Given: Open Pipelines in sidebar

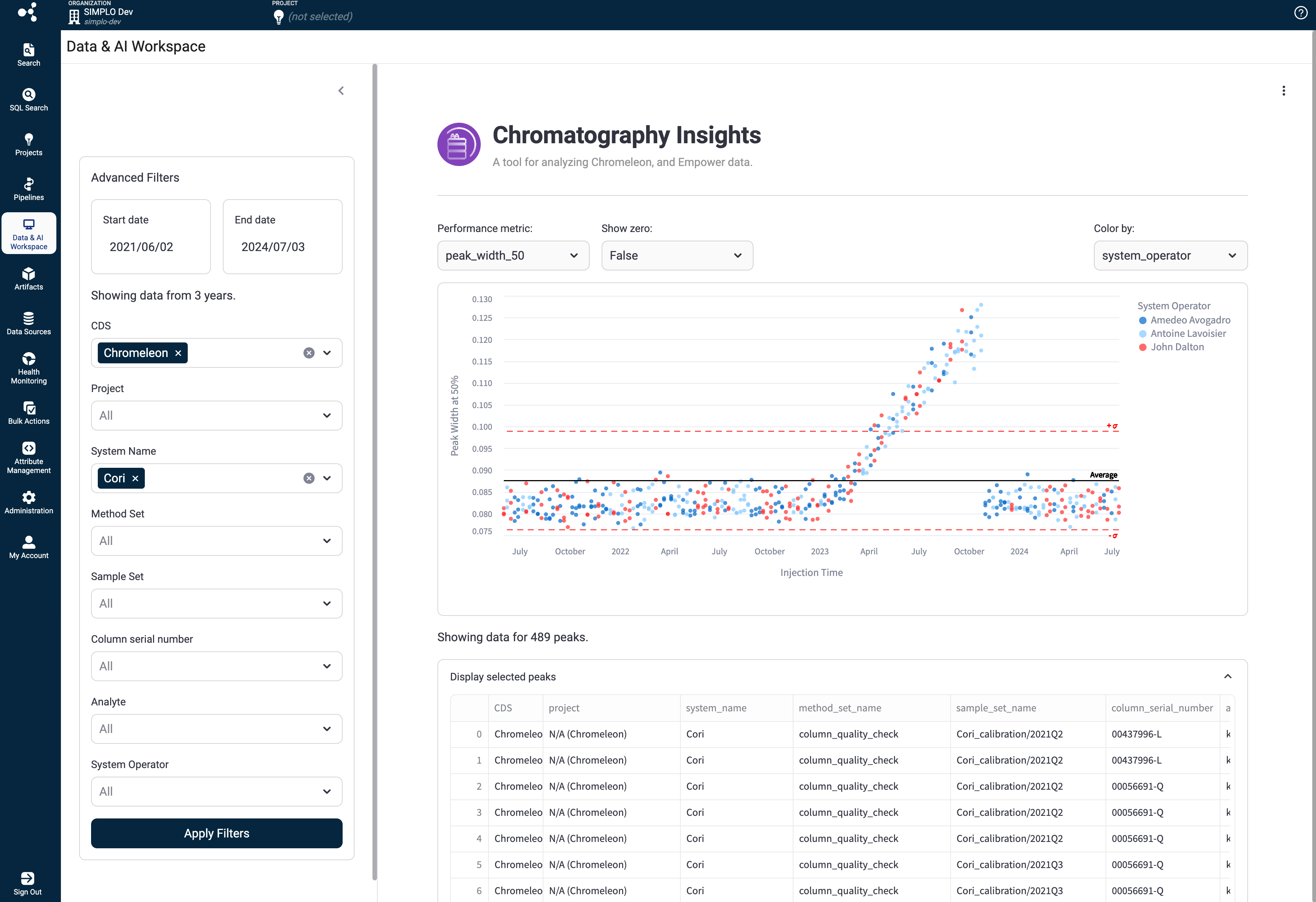Looking at the screenshot, I should (28, 189).
